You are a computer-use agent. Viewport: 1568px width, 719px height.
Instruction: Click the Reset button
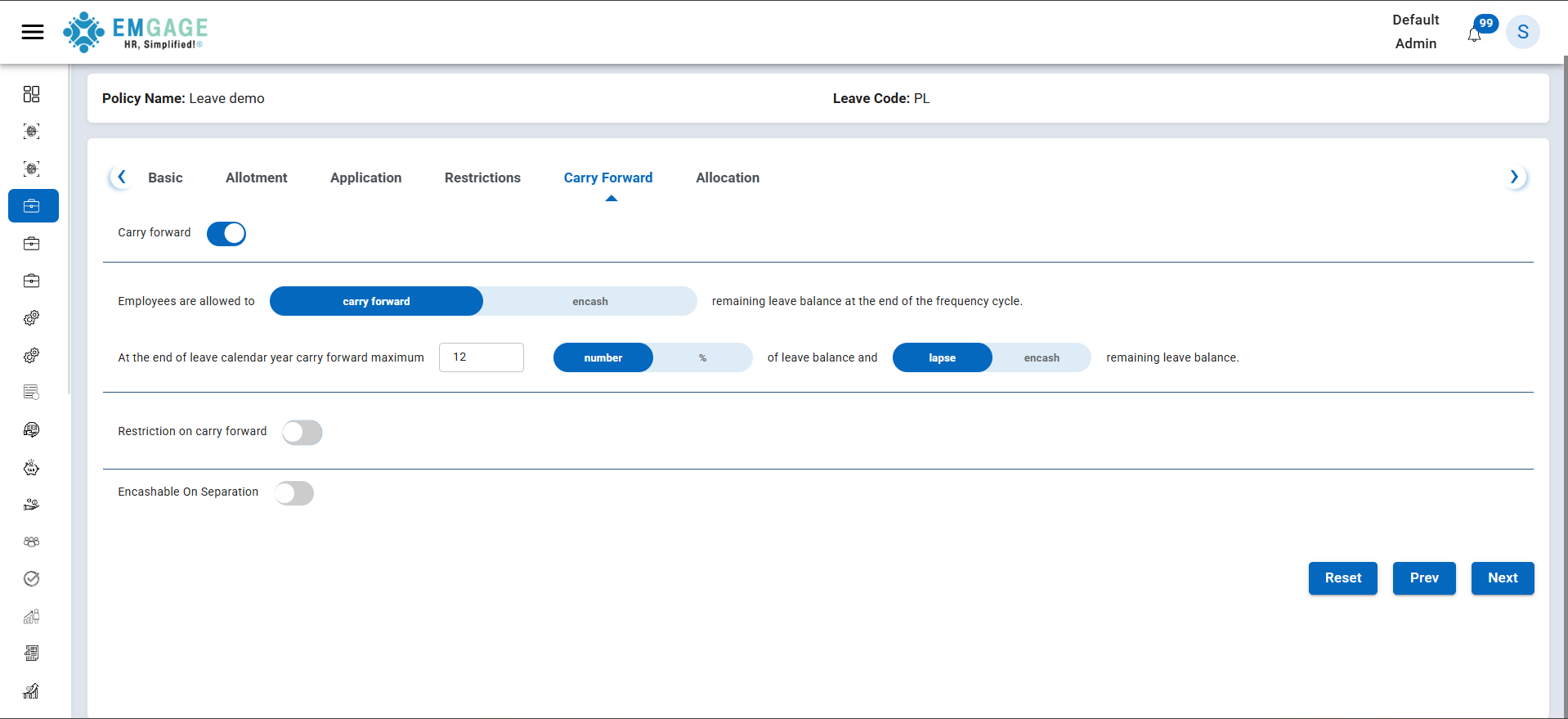pyautogui.click(x=1342, y=578)
